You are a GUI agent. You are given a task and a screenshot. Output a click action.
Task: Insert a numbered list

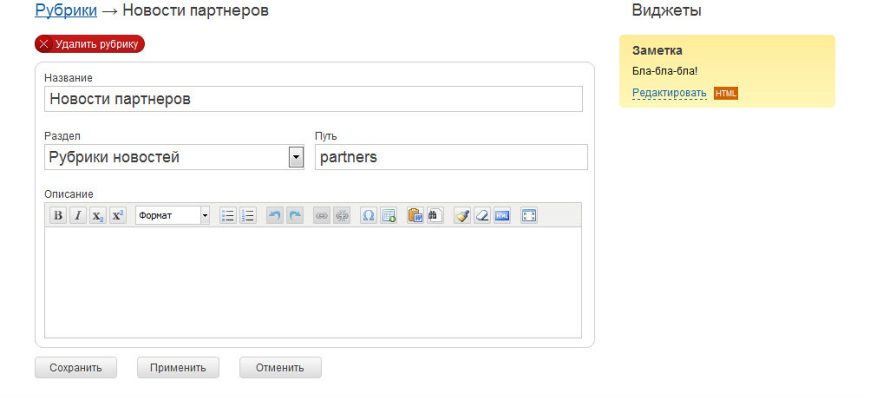(248, 215)
